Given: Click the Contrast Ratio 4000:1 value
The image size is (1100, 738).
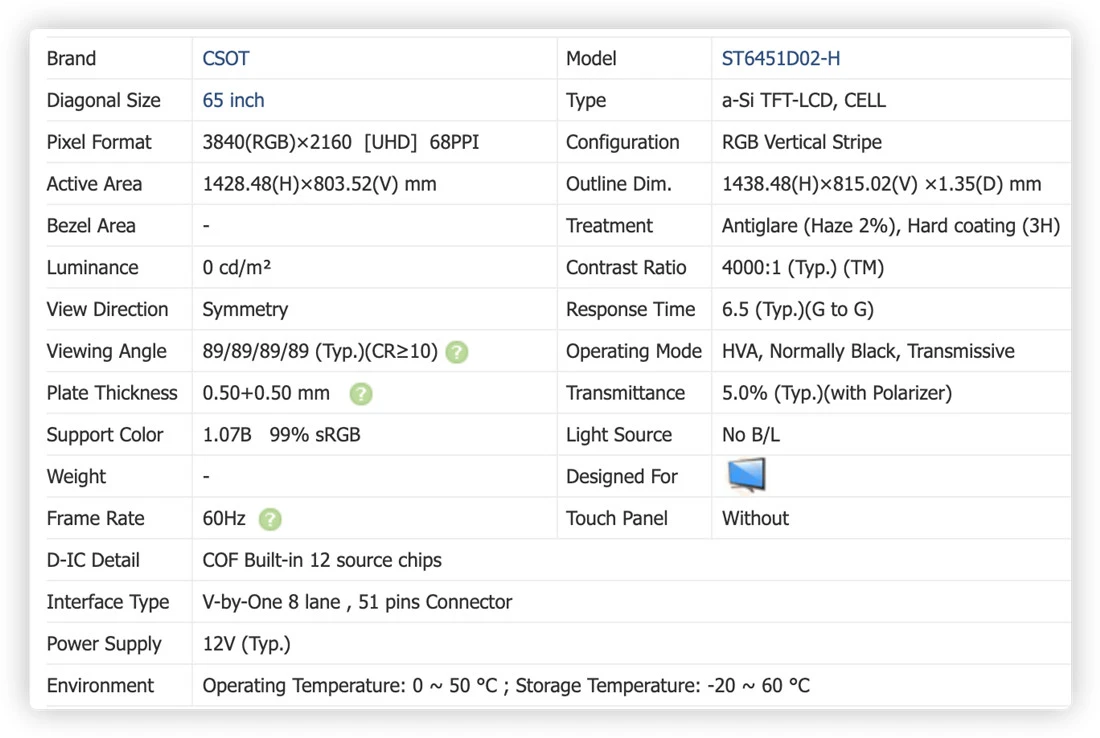Looking at the screenshot, I should click(803, 267).
